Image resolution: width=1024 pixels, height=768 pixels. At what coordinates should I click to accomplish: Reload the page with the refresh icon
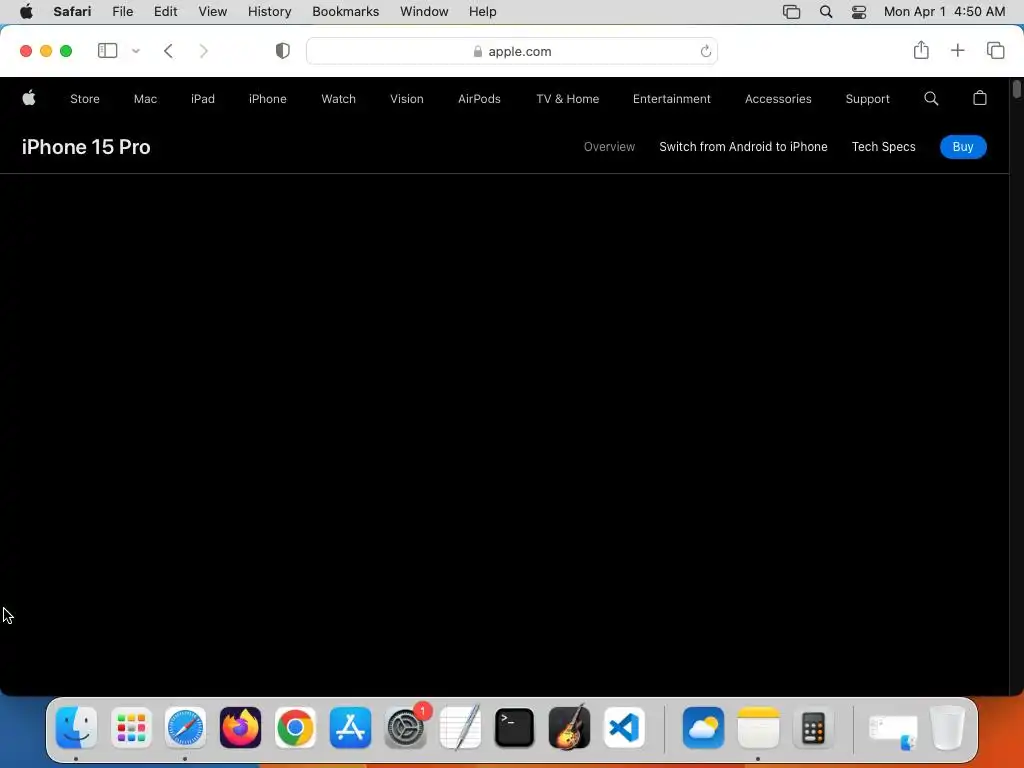tap(705, 51)
